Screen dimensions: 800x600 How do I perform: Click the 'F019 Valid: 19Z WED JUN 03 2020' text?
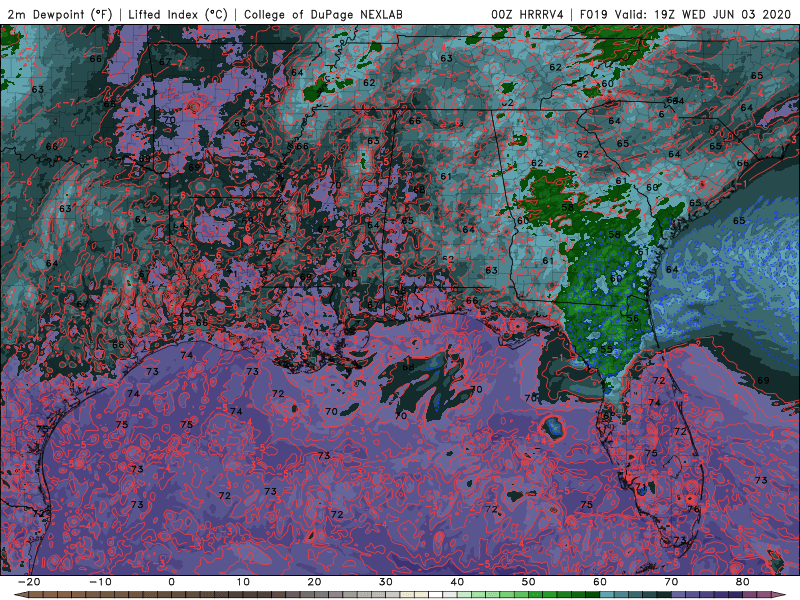point(685,15)
